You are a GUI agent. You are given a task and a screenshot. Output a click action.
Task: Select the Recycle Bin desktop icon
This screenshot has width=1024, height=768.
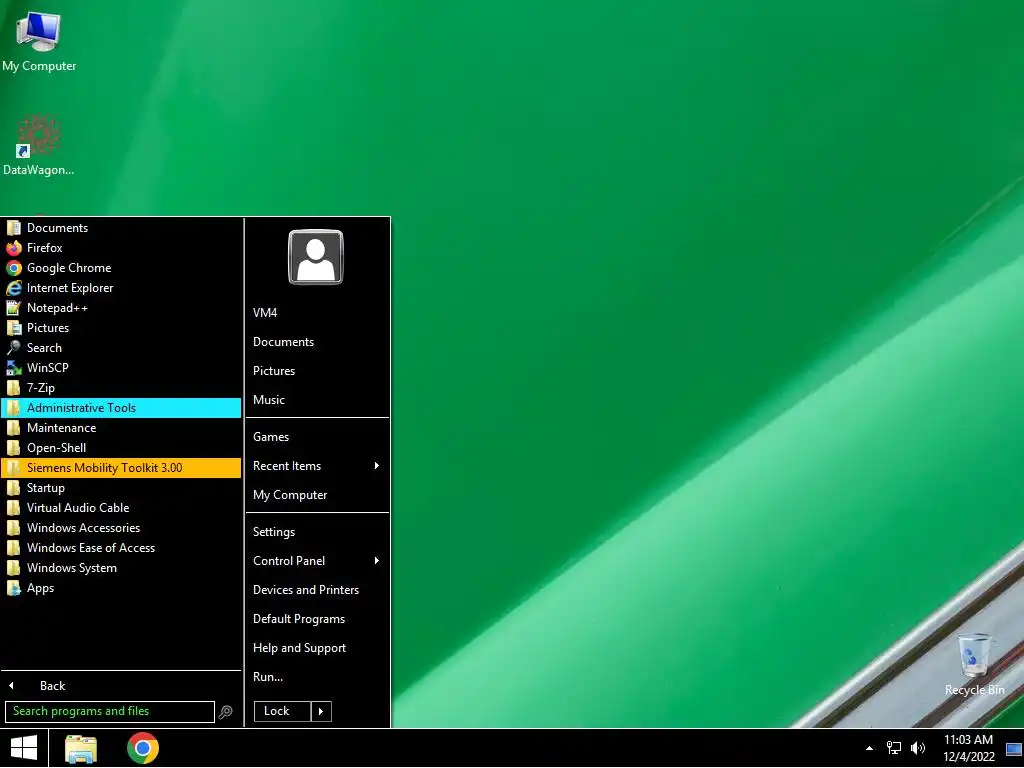[974, 665]
